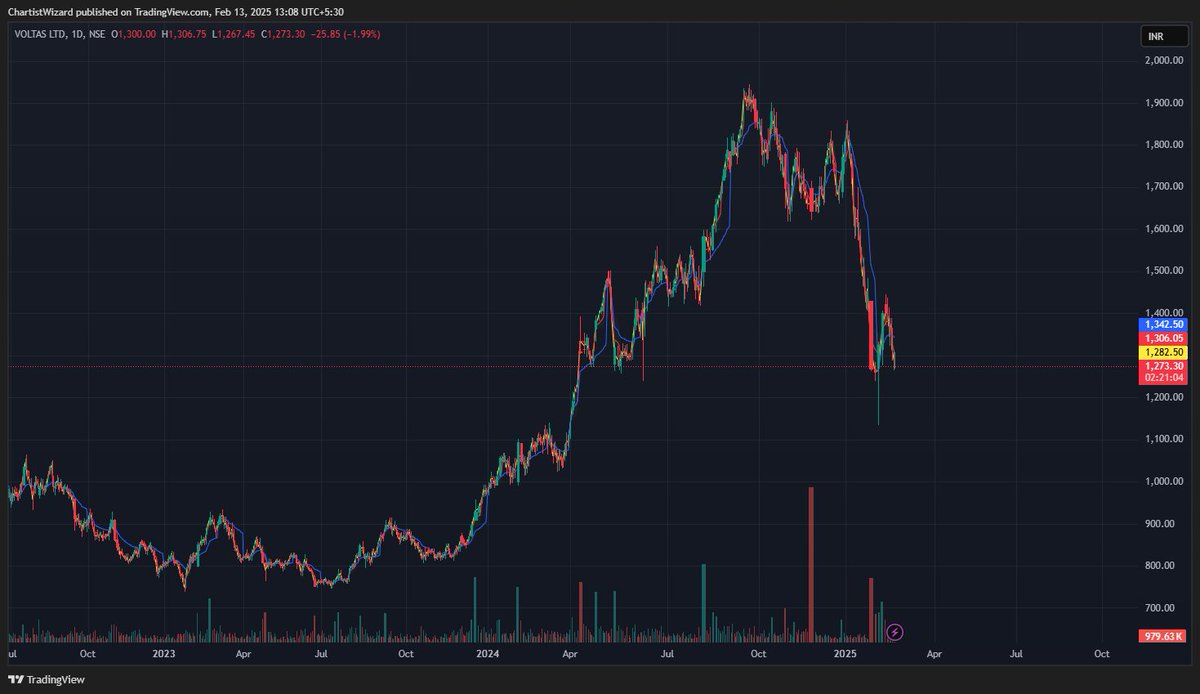The image size is (1200, 694).
Task: Click the 1,800.00 price axis label
Action: pyautogui.click(x=1164, y=145)
